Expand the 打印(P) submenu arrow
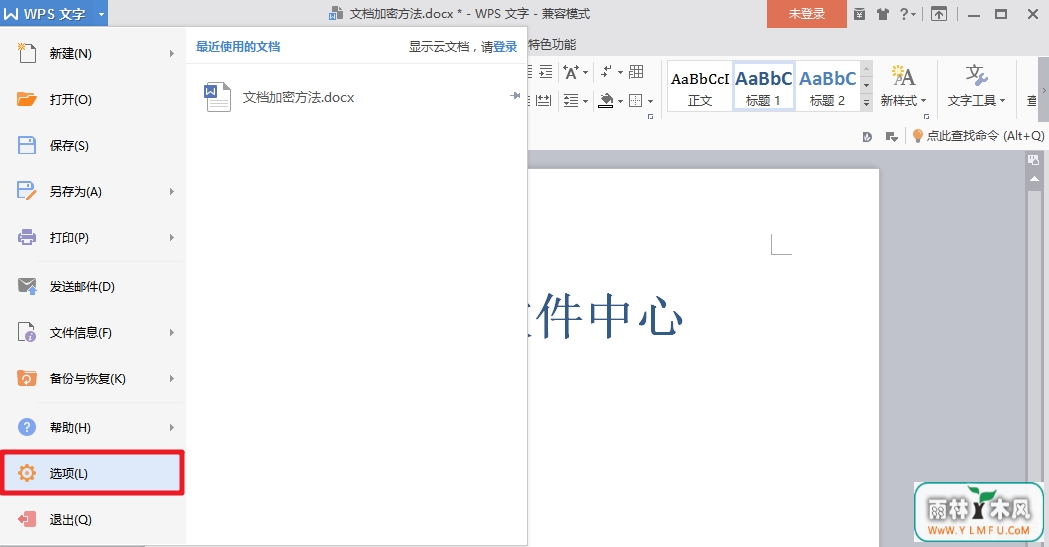The width and height of the screenshot is (1049, 547). (x=171, y=237)
